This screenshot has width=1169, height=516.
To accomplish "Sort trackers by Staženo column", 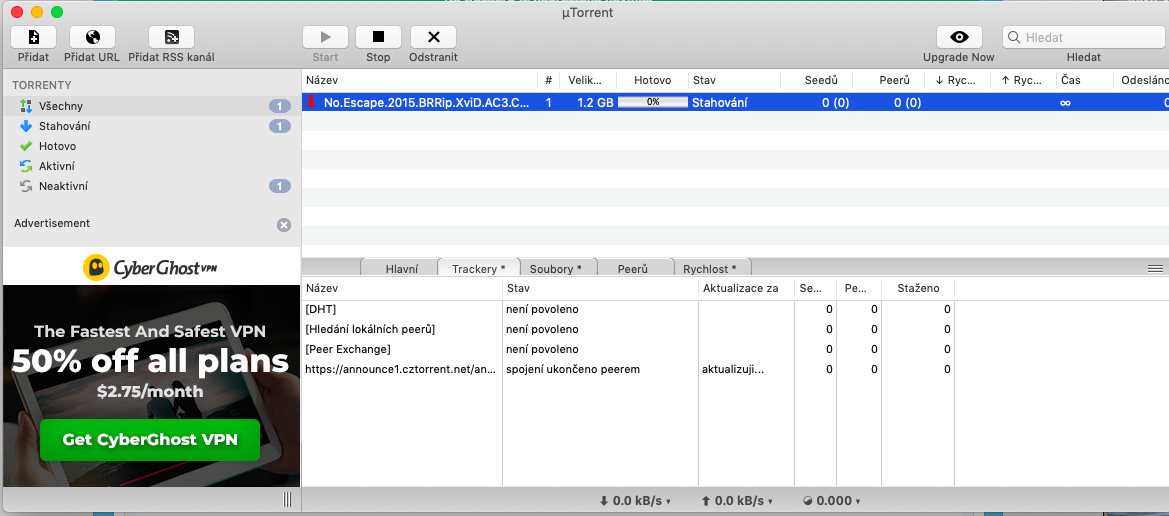I will coord(918,288).
